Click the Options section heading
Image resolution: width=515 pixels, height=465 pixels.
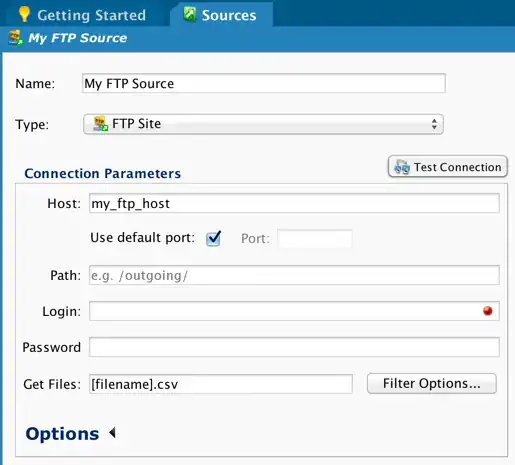[x=62, y=434]
